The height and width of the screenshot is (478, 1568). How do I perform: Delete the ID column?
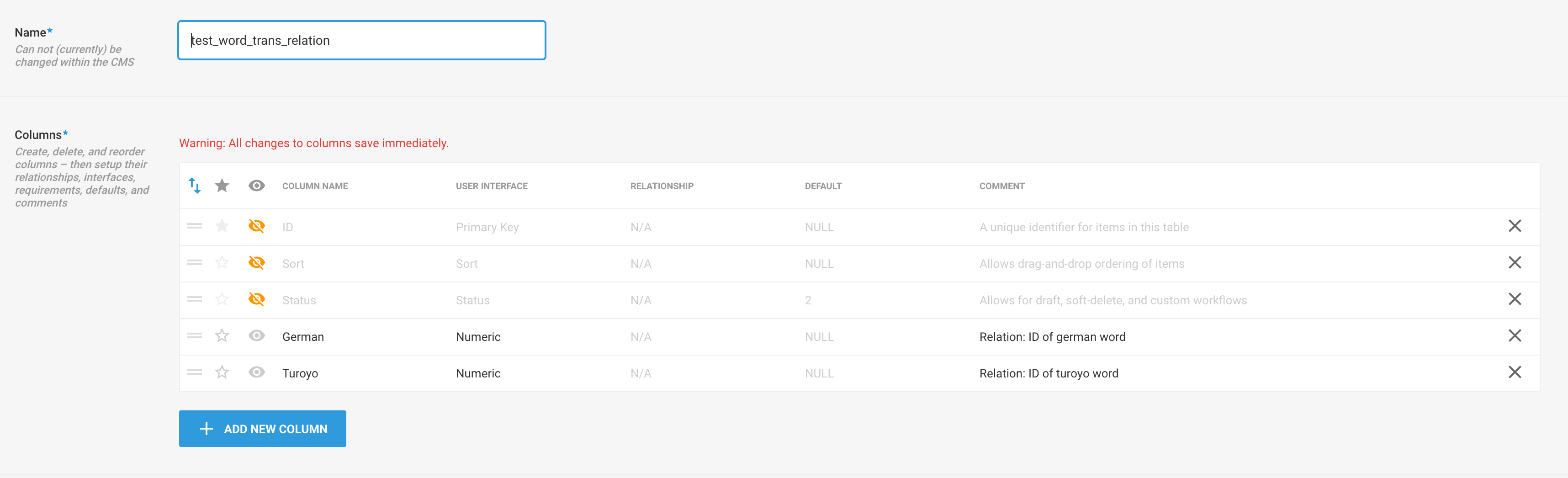(x=1515, y=226)
